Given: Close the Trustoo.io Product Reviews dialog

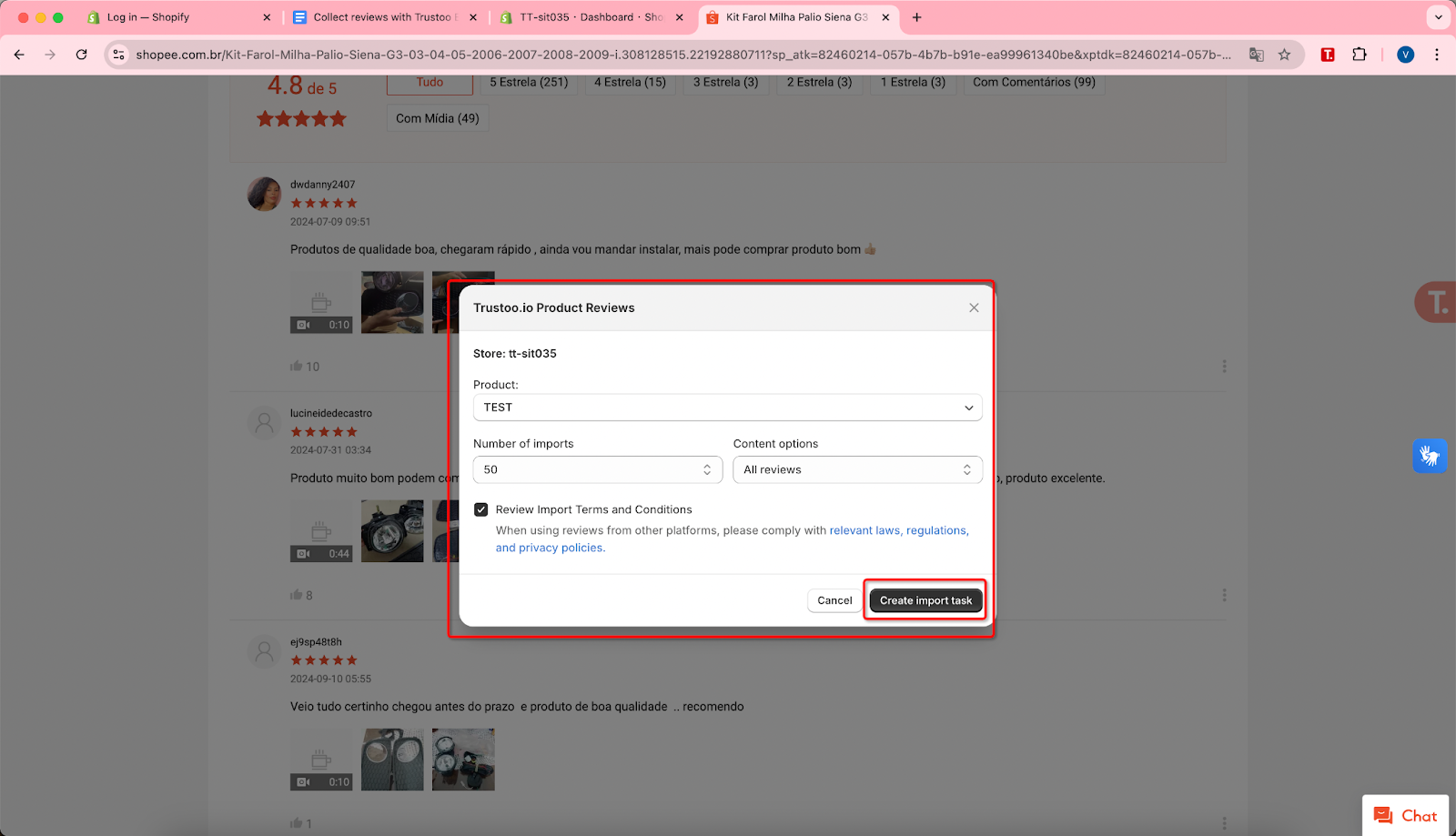Looking at the screenshot, I should pos(974,307).
